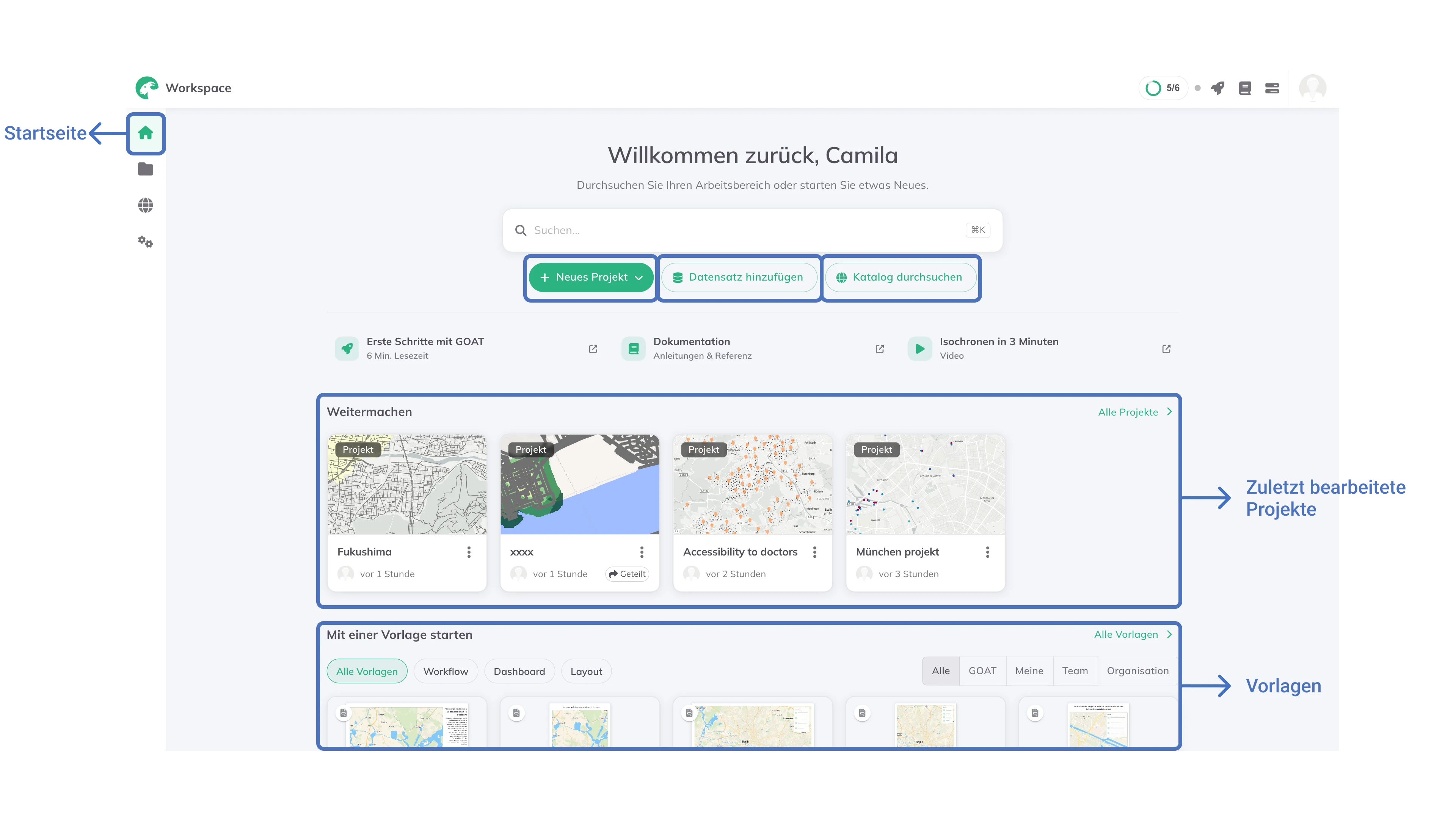Click Datensatz hinzufügen button
The image size is (1456, 819).
739,278
